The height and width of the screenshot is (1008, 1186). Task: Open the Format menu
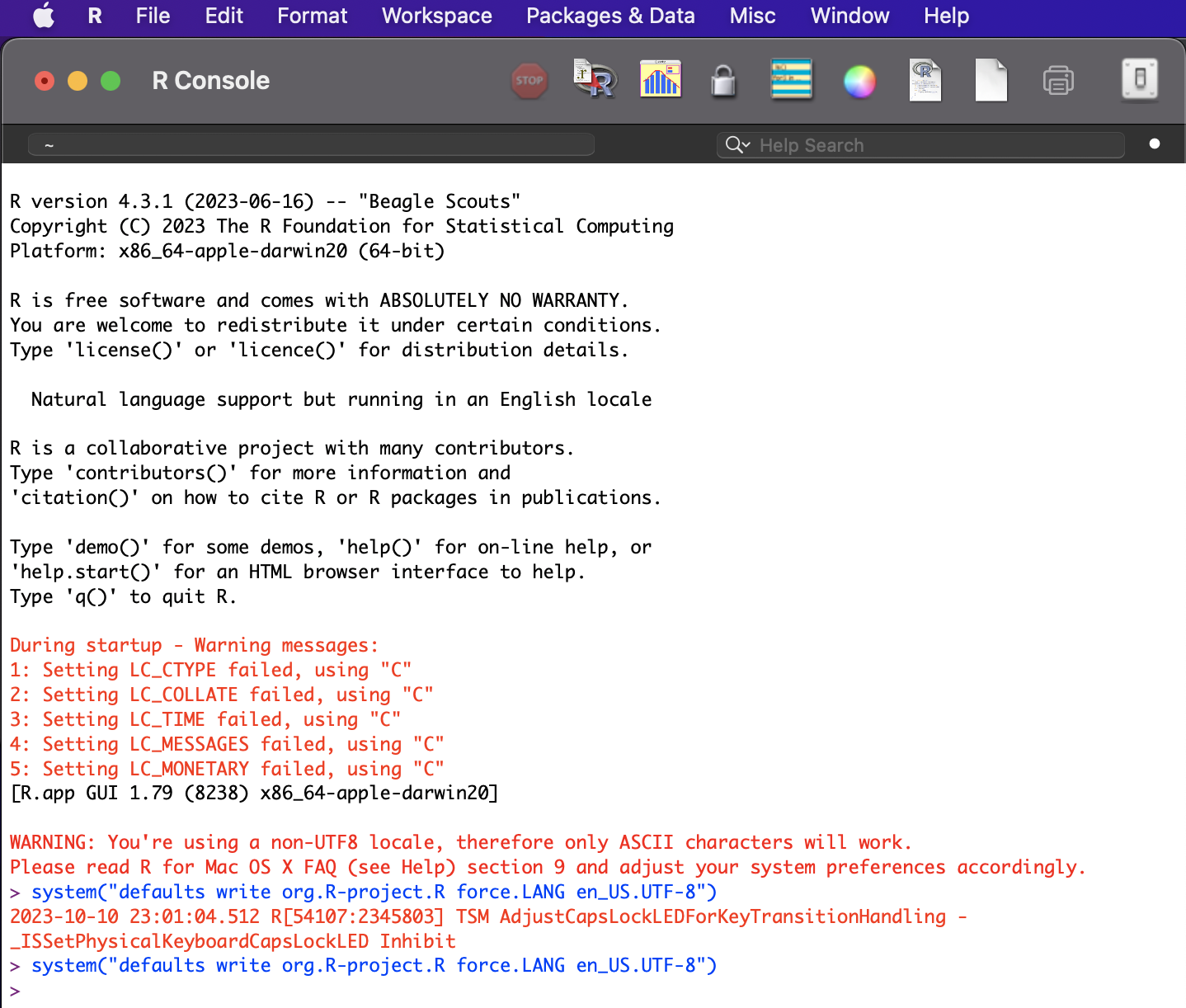(x=312, y=16)
